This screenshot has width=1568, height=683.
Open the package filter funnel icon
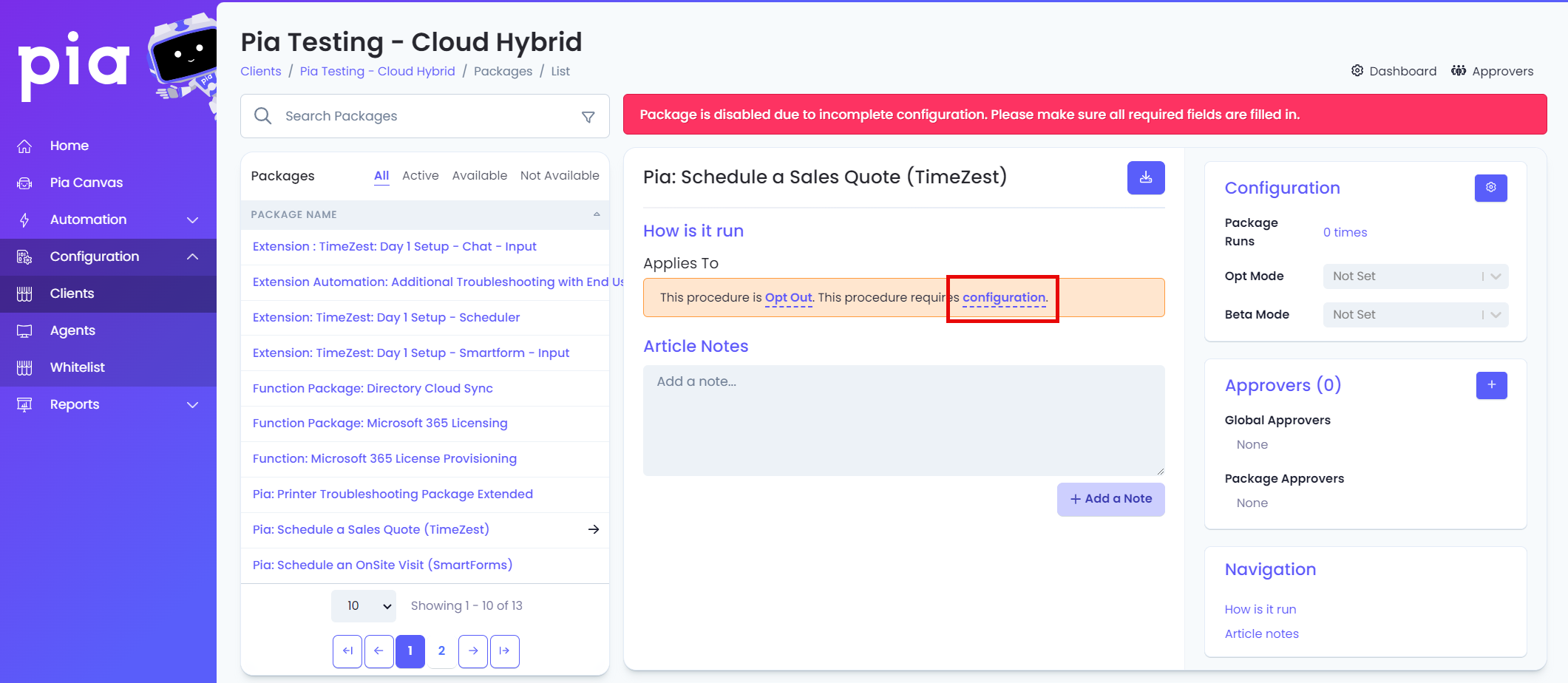pos(588,117)
